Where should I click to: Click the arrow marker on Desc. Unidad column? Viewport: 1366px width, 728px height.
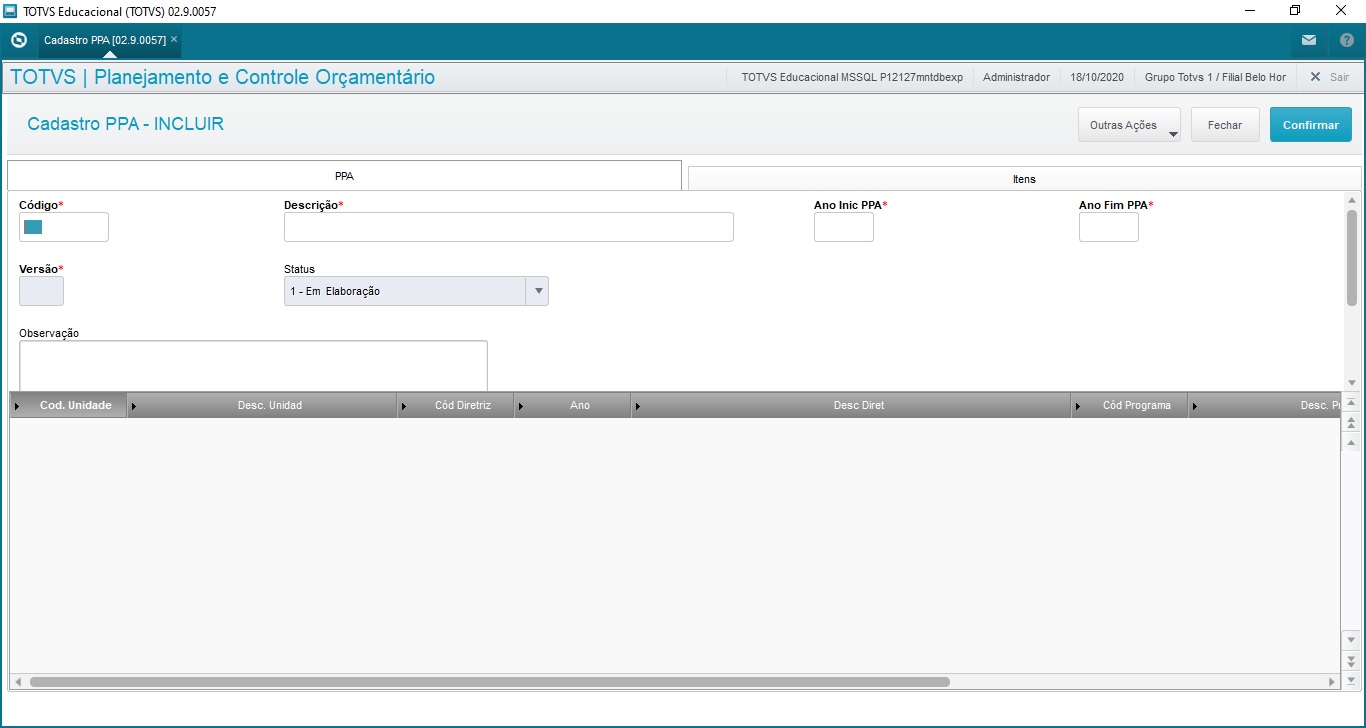[134, 406]
